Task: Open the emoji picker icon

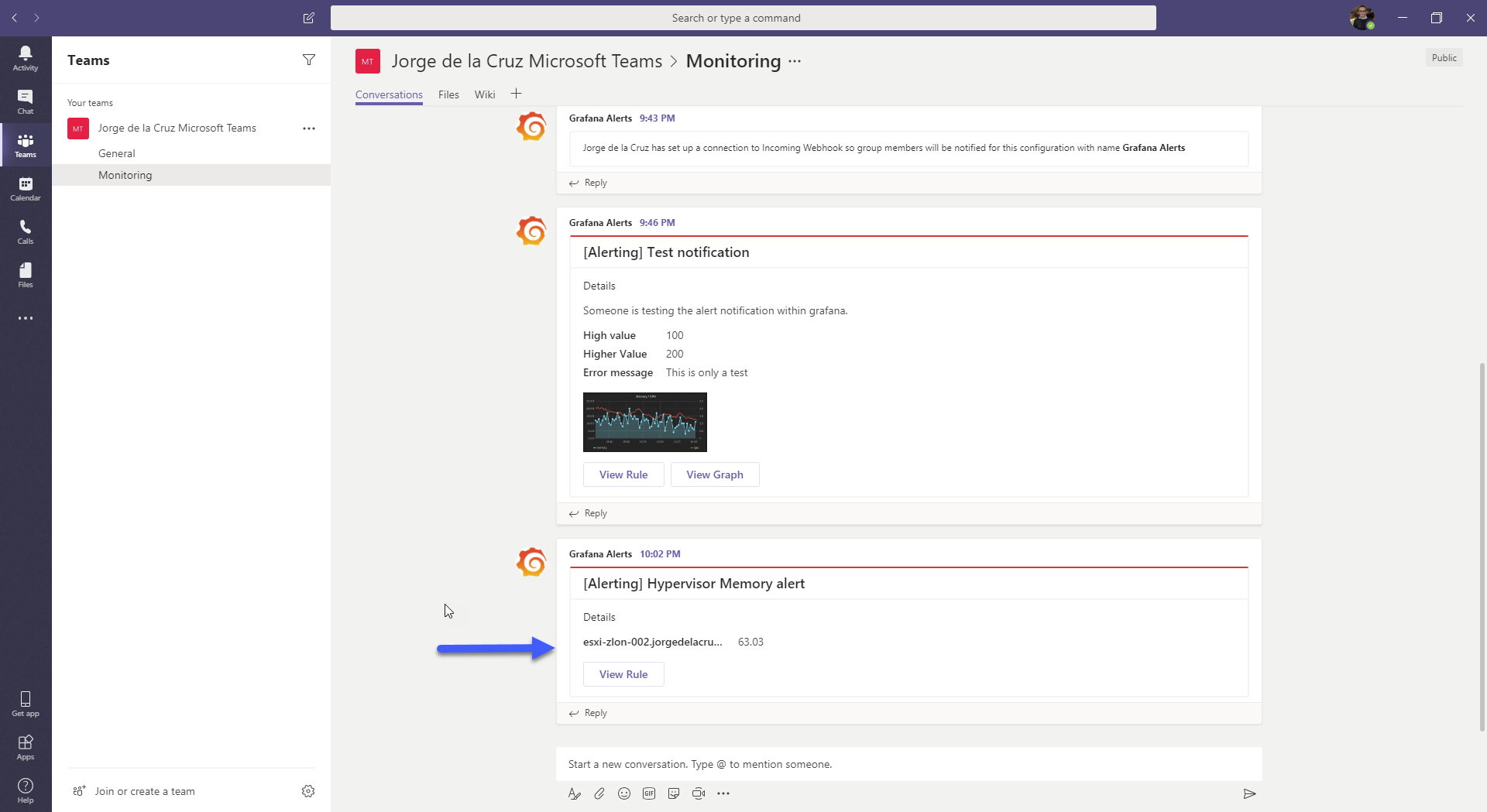Action: (x=624, y=793)
